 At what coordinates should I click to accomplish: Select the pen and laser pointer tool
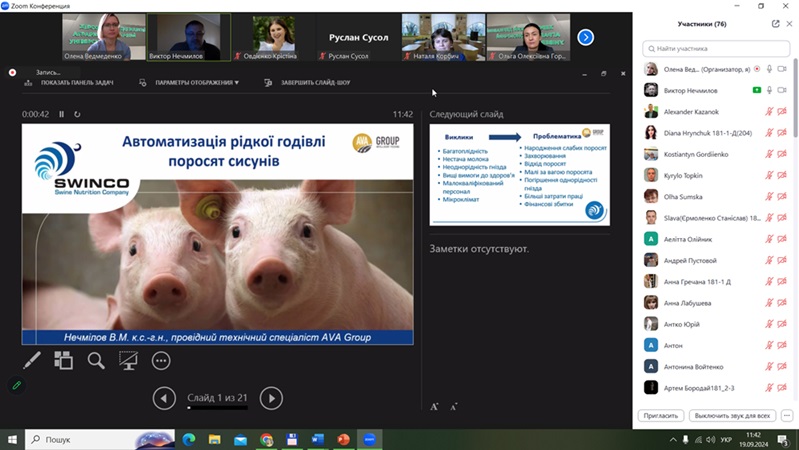(32, 360)
